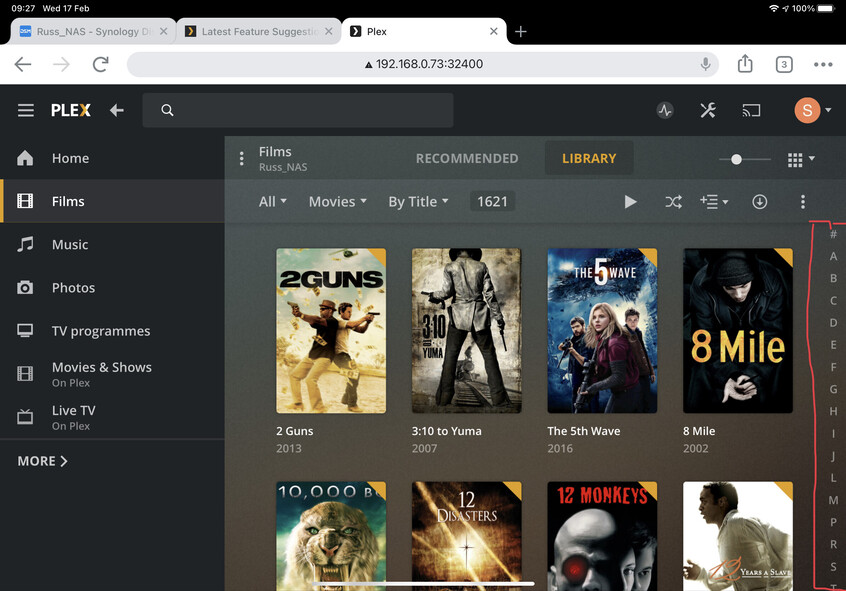Open the add to playlist dropdown

pos(714,202)
